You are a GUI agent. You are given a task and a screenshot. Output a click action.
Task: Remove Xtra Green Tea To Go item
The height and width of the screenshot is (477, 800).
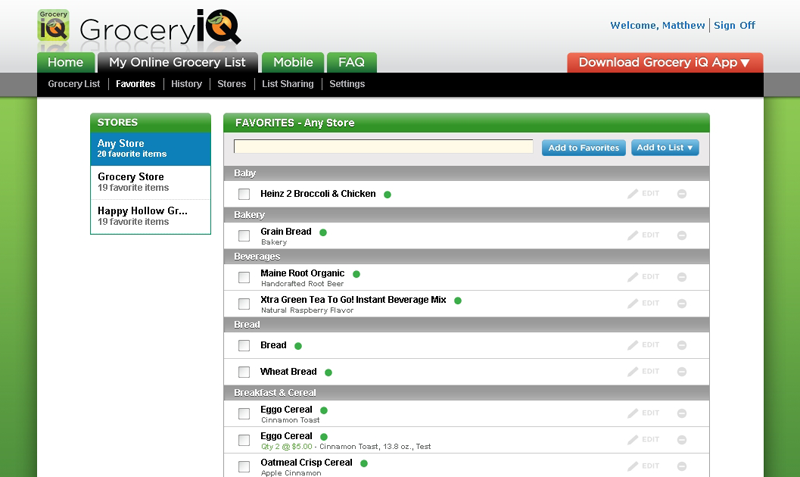[682, 304]
